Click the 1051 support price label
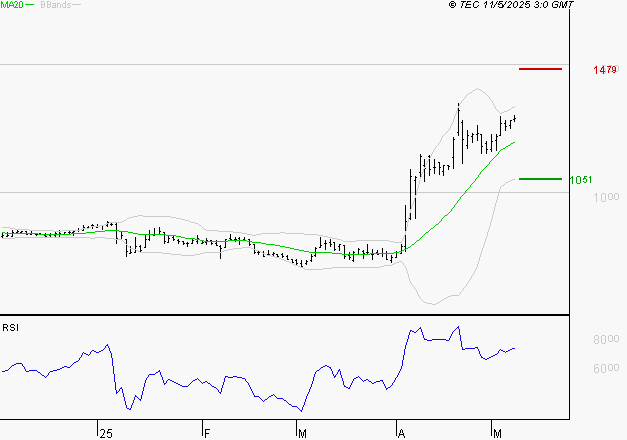Viewport: 627px width, 440px height. 581,180
